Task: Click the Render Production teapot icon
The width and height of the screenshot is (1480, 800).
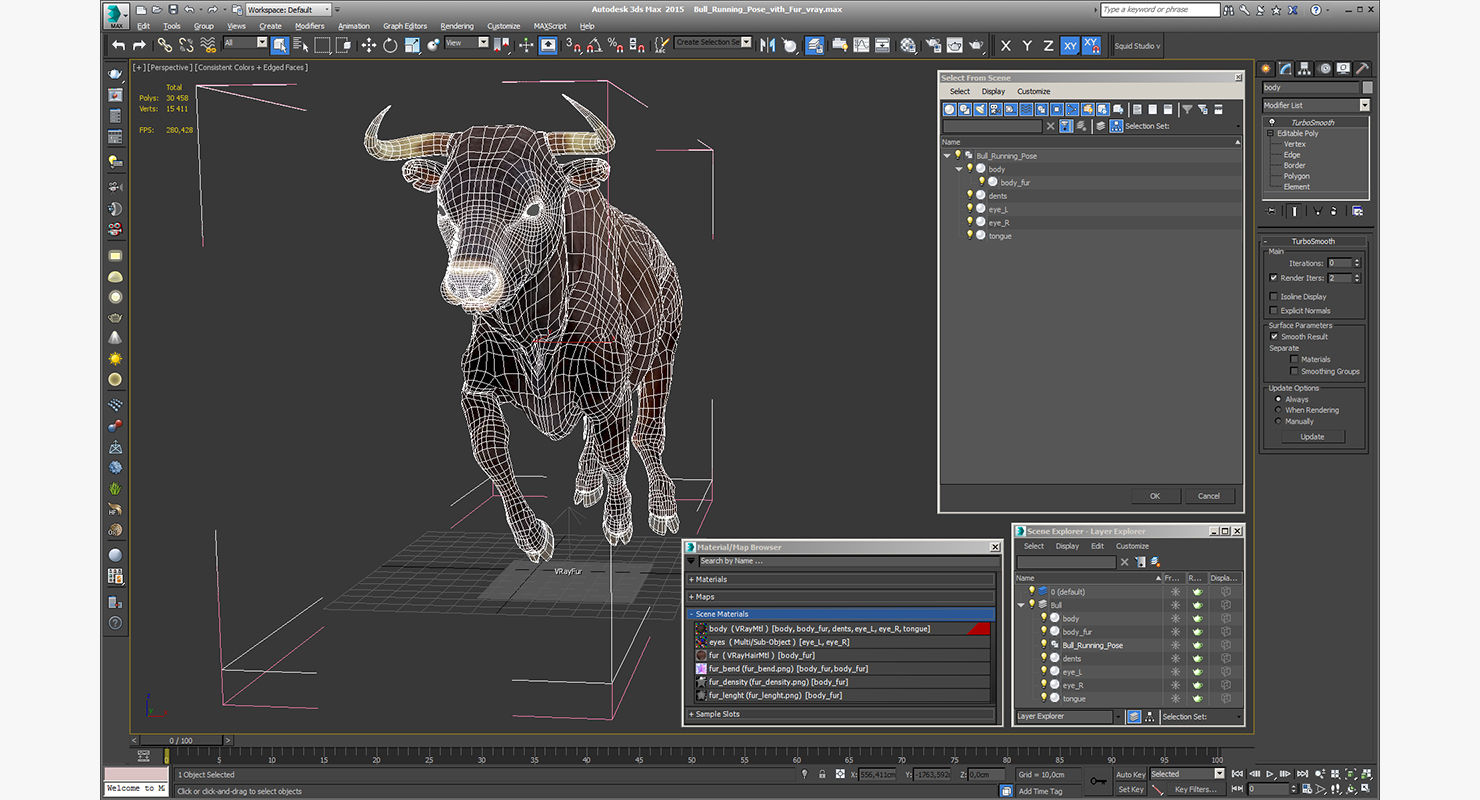Action: pyautogui.click(x=976, y=45)
